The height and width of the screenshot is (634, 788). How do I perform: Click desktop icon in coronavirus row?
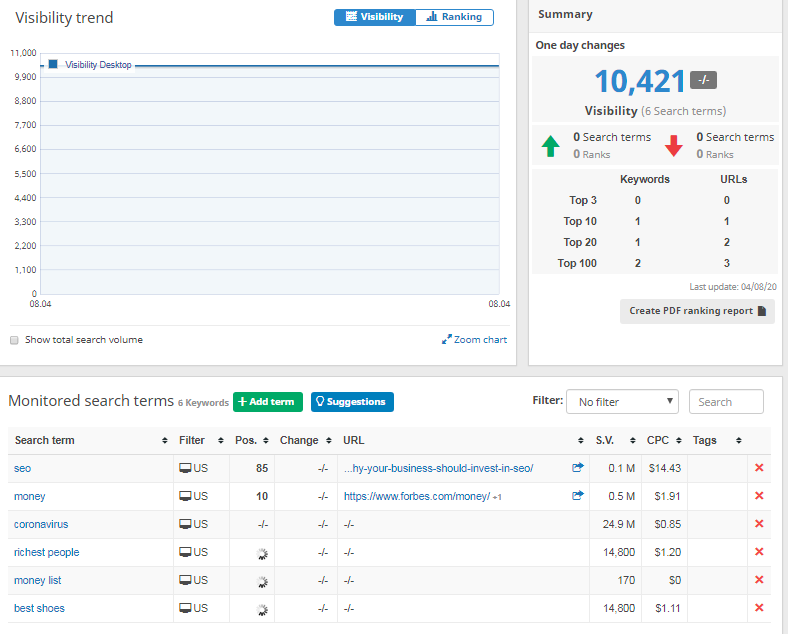(185, 524)
